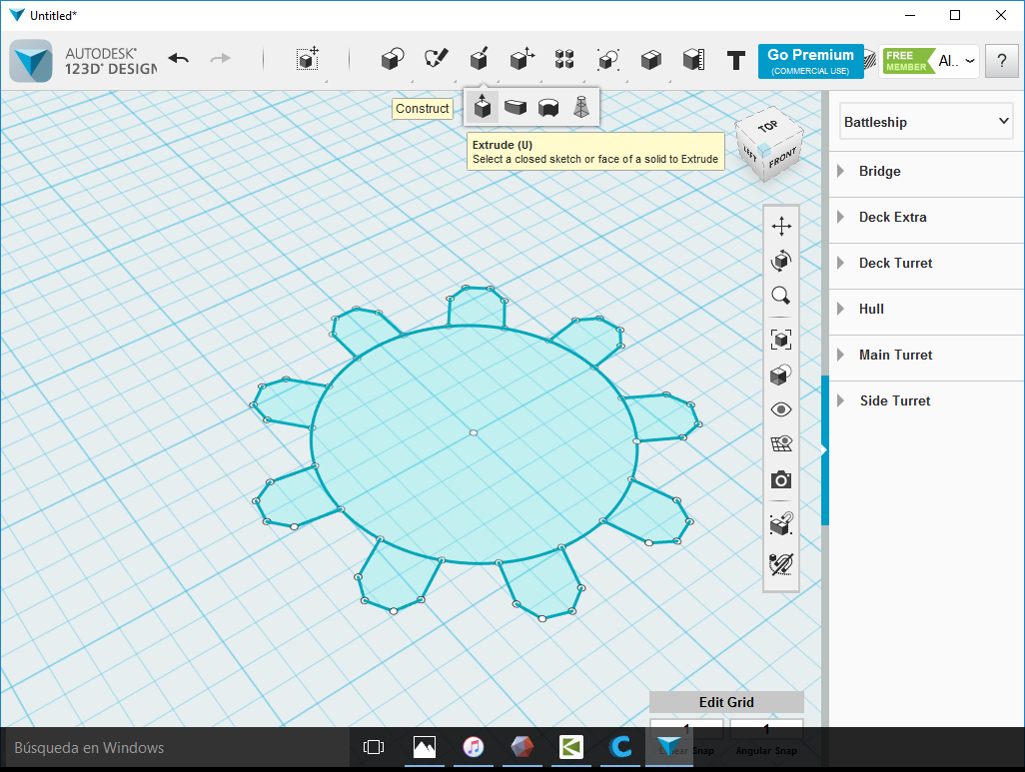Activate the Pan navigation tool
Image resolution: width=1025 pixels, height=772 pixels.
[781, 226]
